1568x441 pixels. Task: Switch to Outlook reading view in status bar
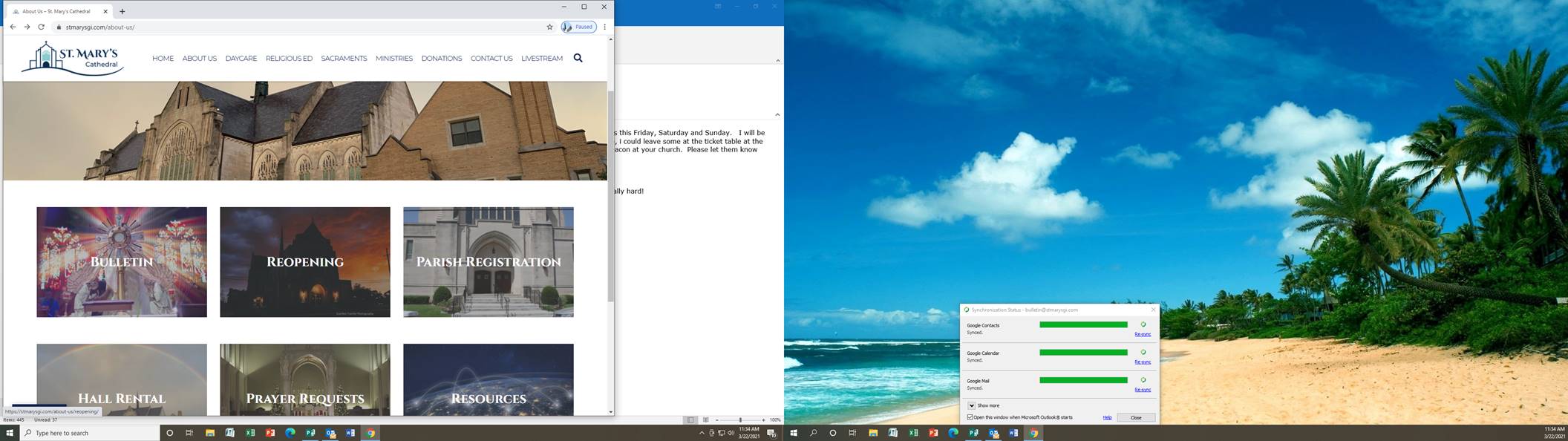coord(705,420)
